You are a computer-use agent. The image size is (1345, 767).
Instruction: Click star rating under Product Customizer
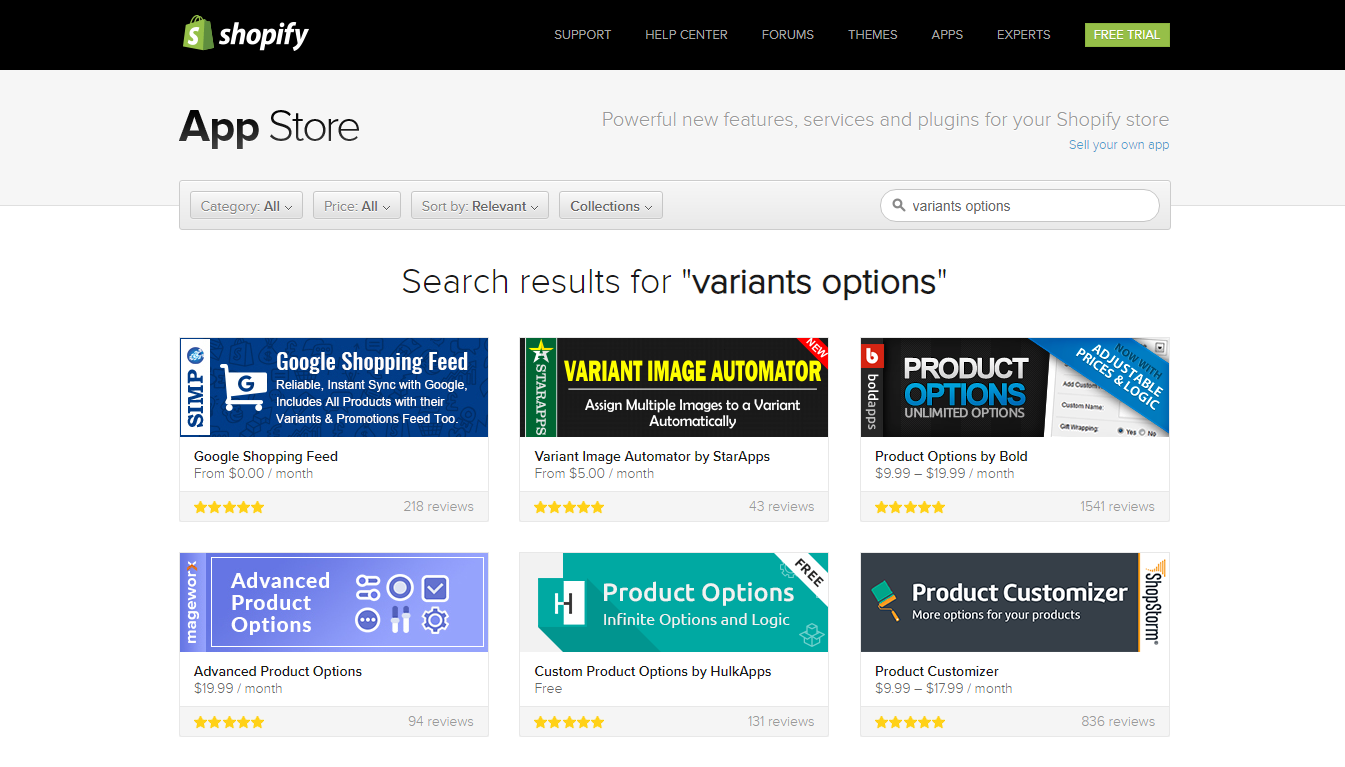(910, 722)
